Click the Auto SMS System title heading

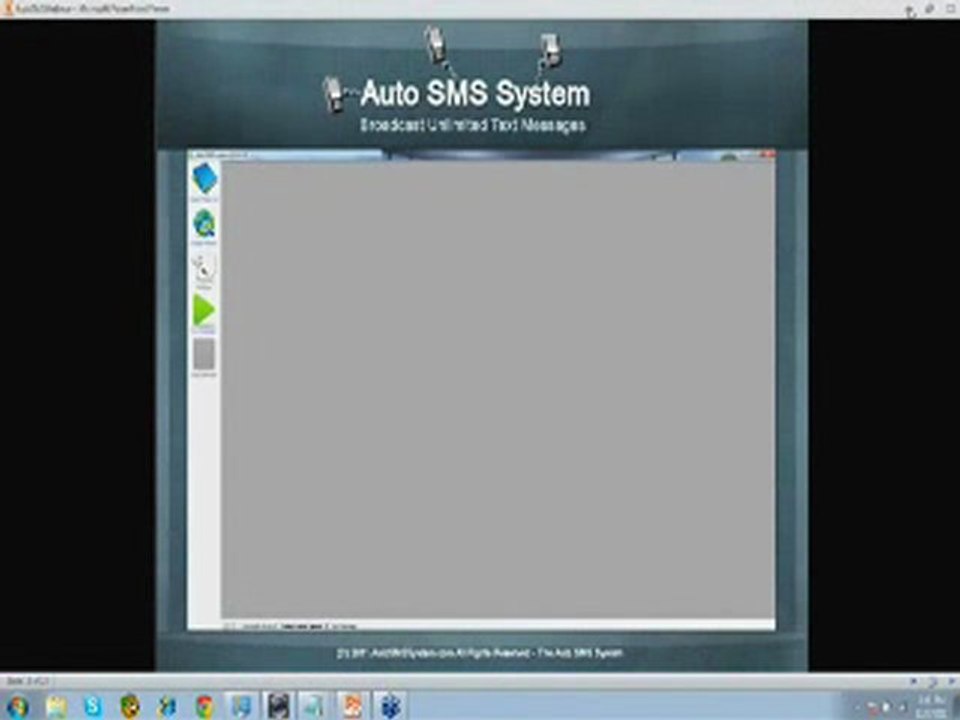coord(475,94)
